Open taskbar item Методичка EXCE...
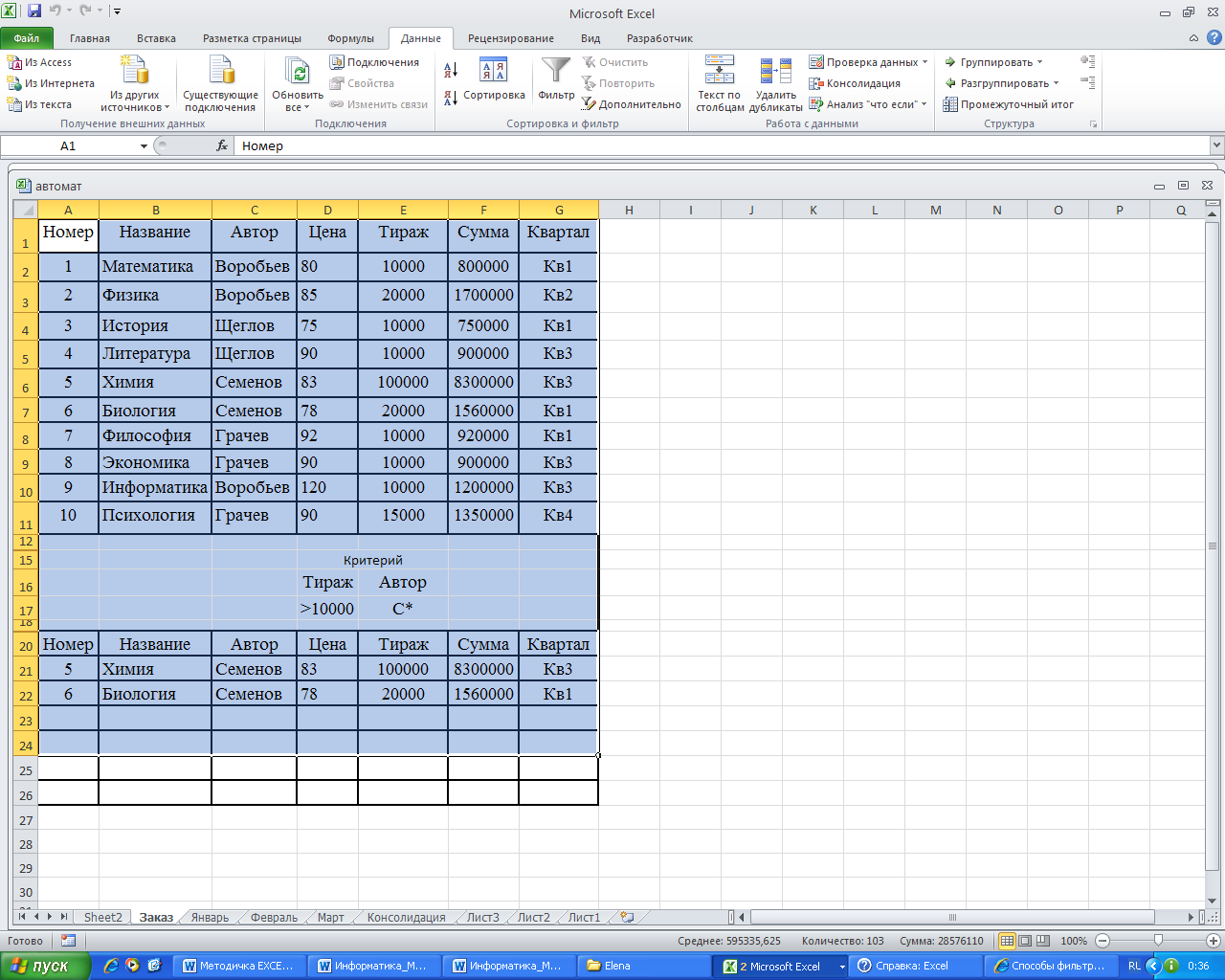 (239, 966)
